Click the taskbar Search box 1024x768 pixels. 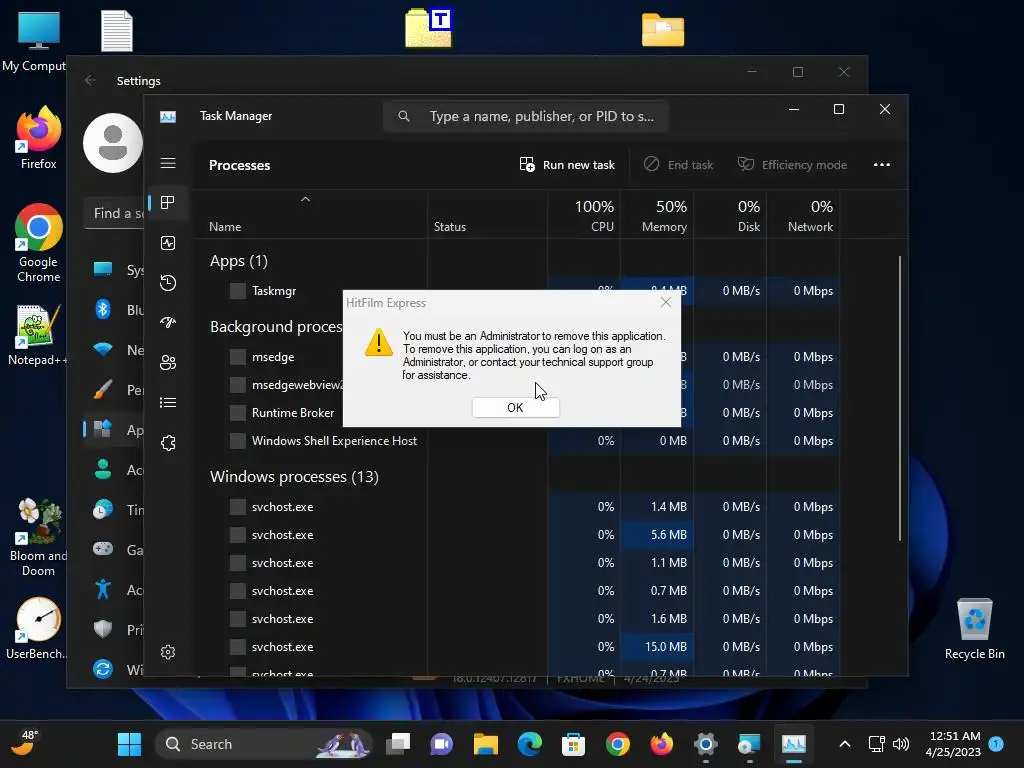pos(263,744)
